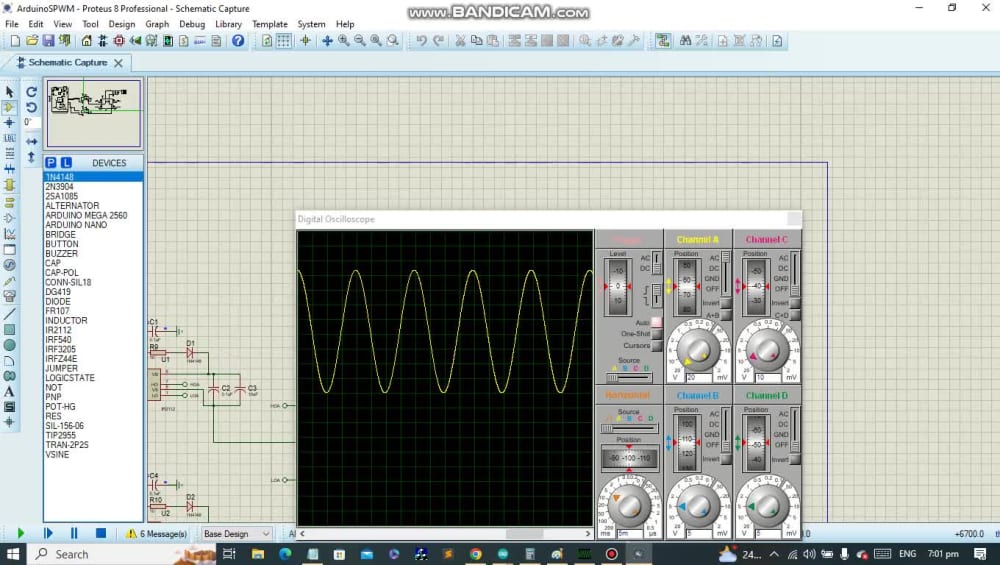Select ARDUINO MEGA 2560 in device list

tap(86, 215)
